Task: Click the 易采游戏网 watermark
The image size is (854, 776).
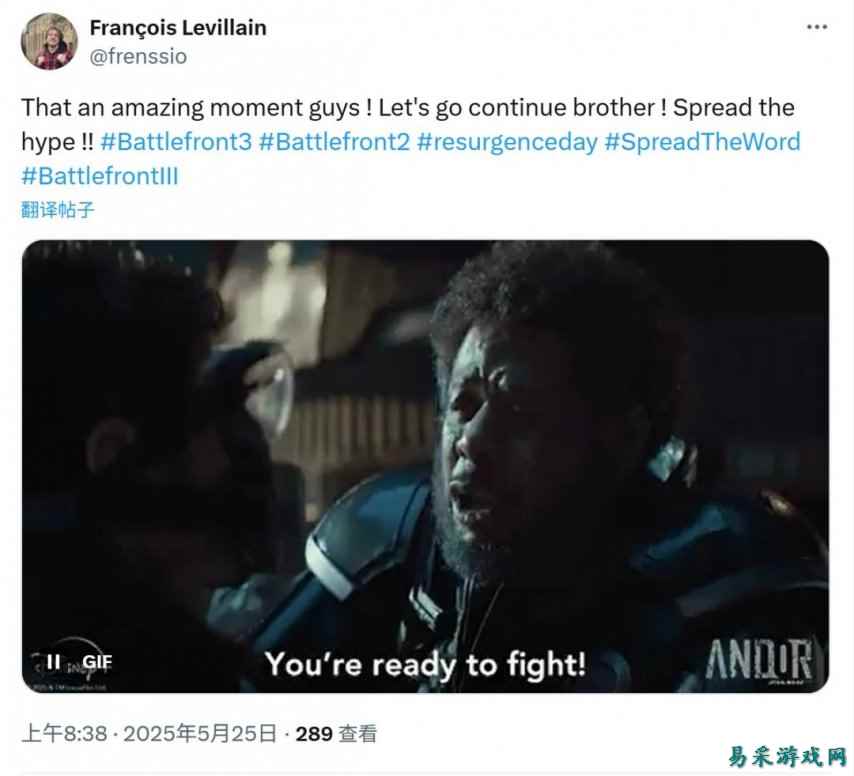Action: click(x=787, y=757)
